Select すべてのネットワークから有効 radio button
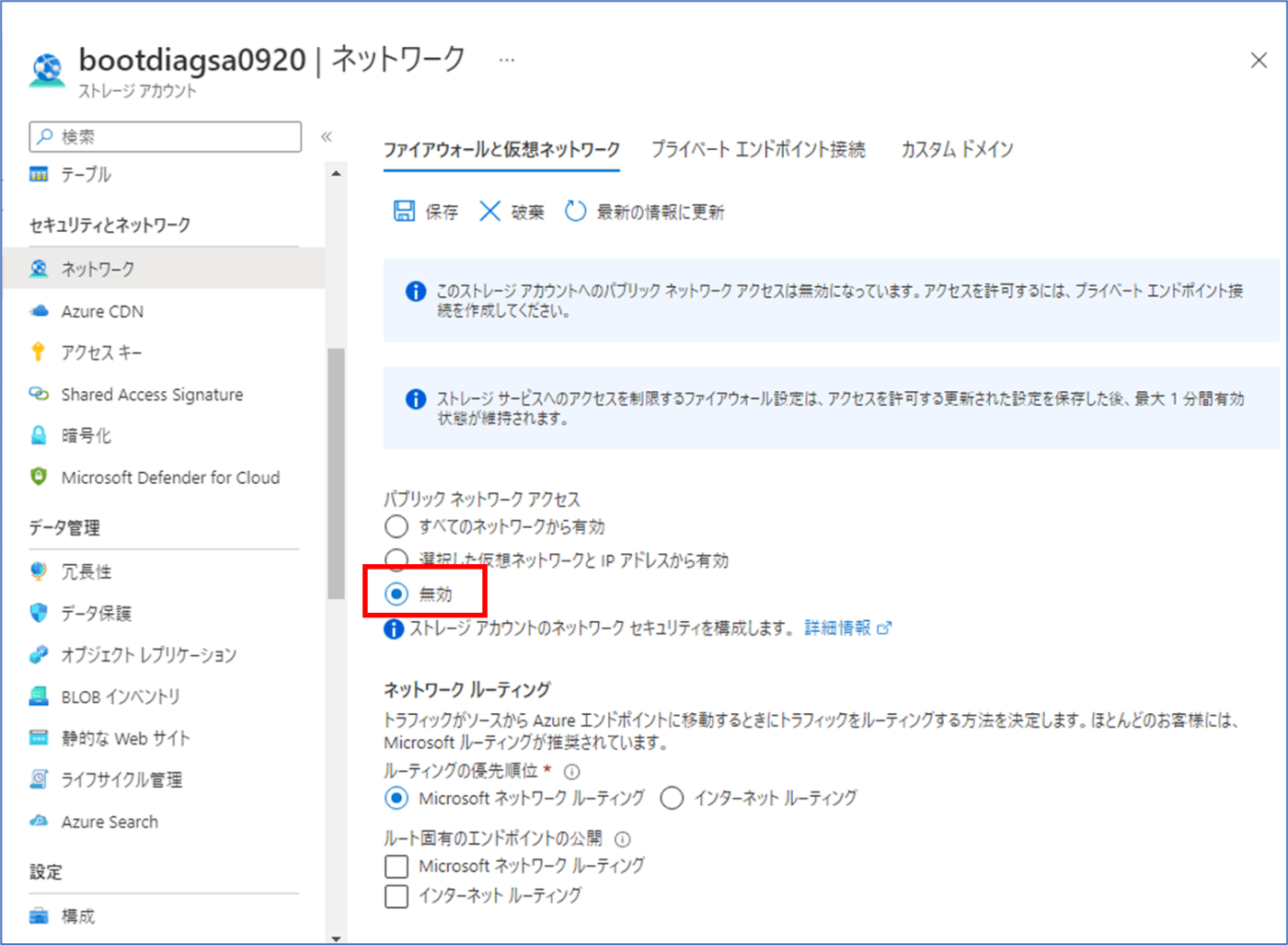 tap(397, 526)
